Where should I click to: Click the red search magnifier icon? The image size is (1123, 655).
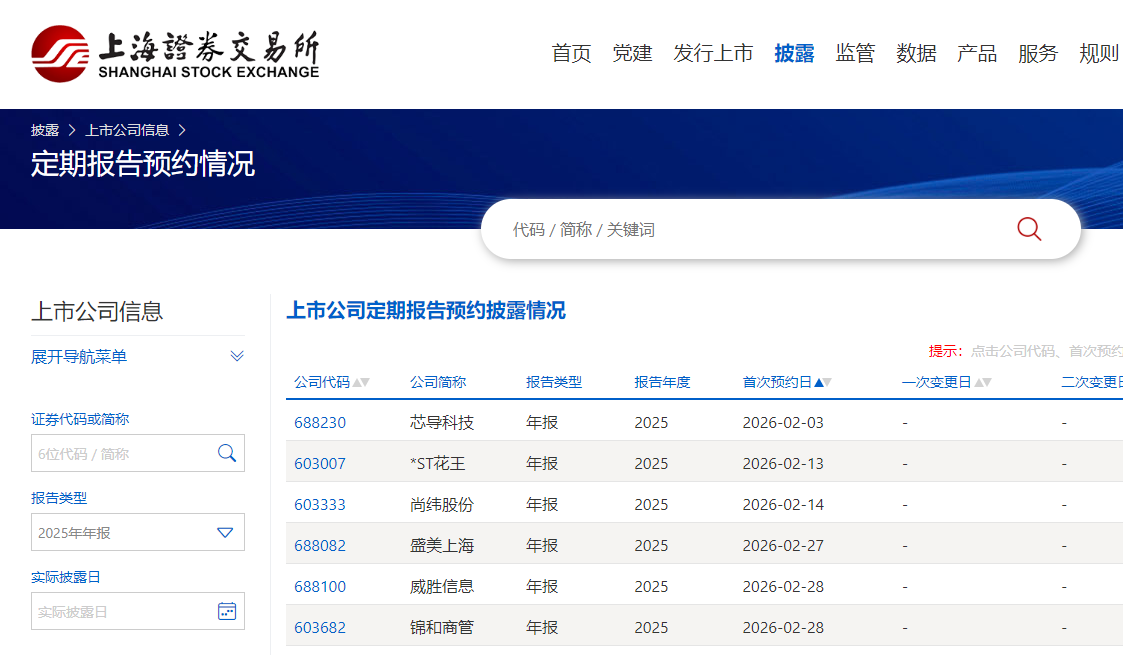pyautogui.click(x=1029, y=229)
